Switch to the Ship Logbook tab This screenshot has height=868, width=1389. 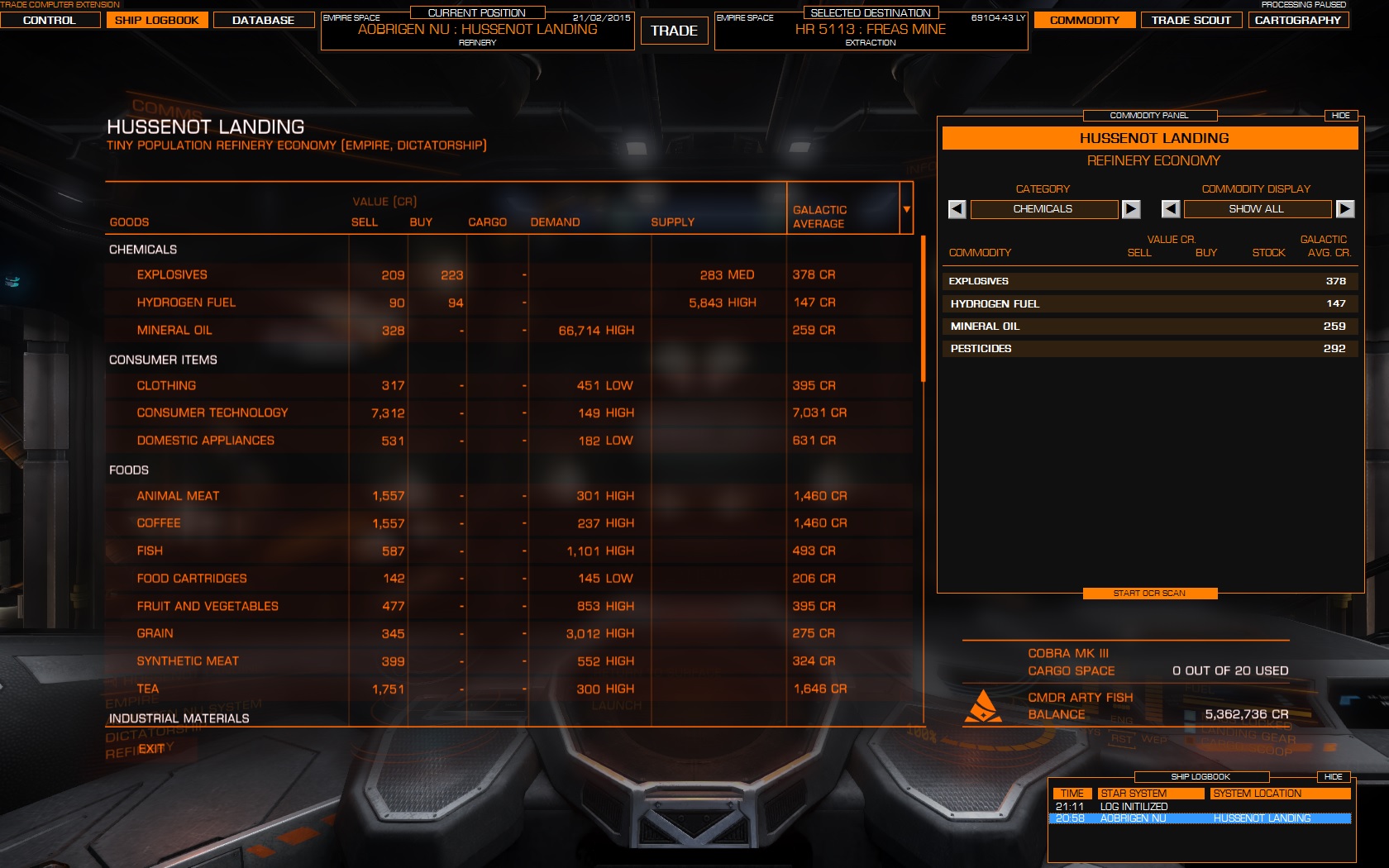157,20
